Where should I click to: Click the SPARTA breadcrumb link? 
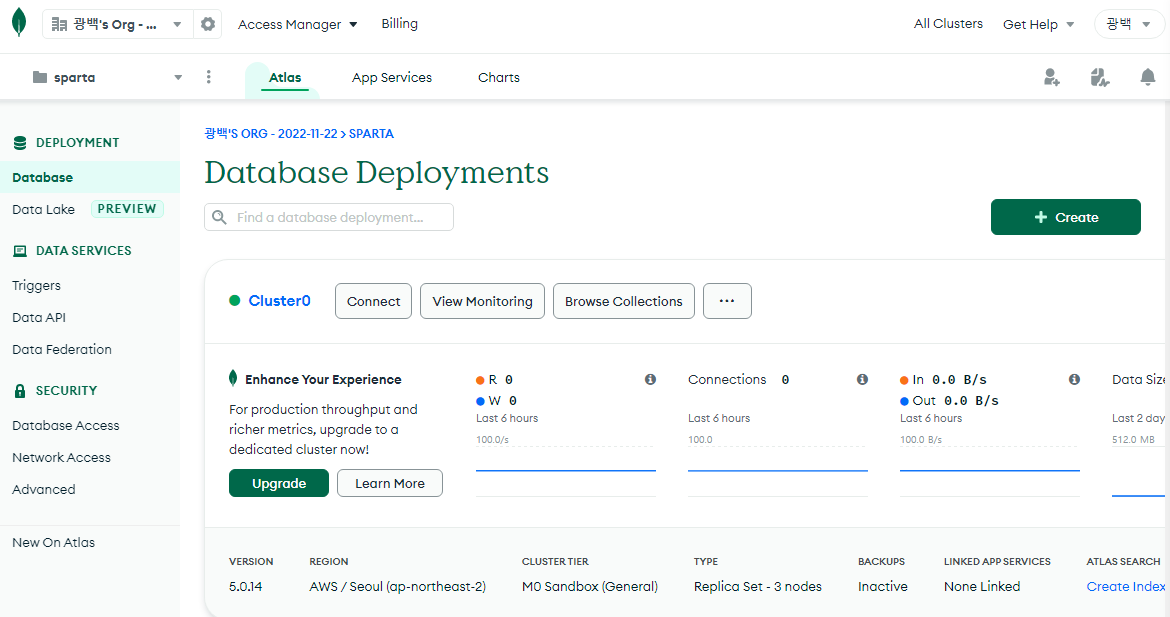point(371,134)
